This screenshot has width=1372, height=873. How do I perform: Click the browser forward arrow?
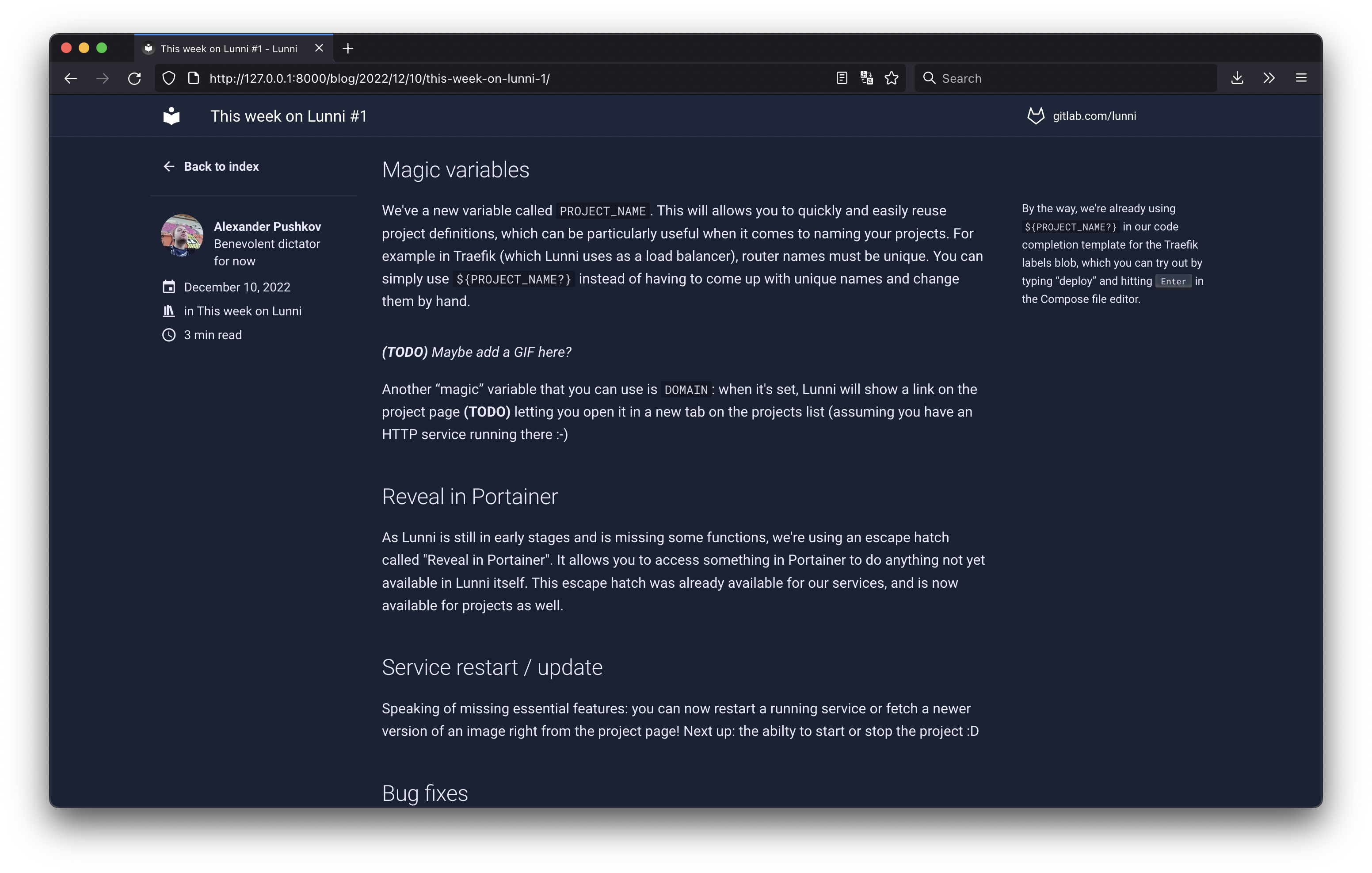[x=103, y=78]
